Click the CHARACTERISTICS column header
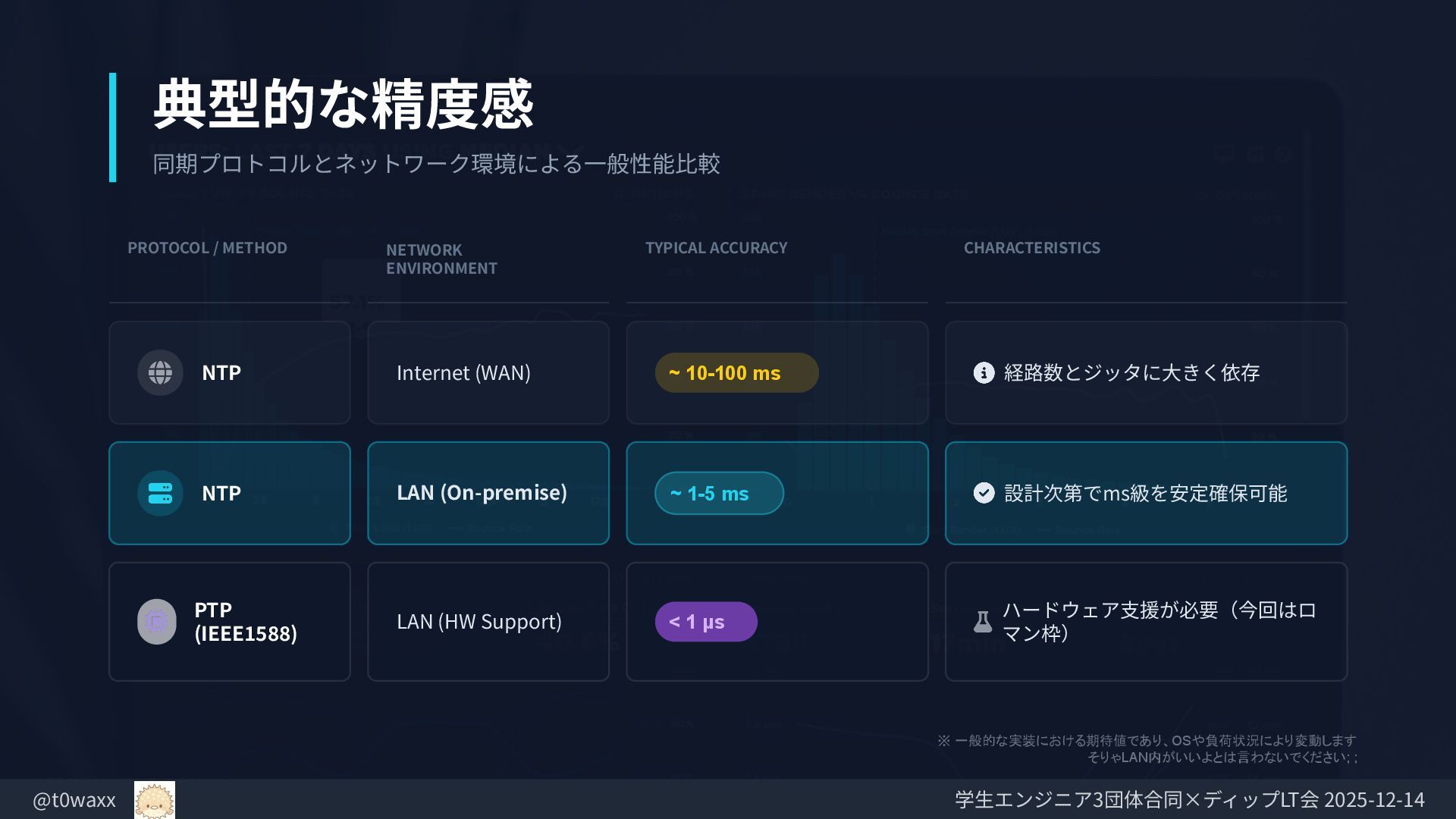Viewport: 1456px width, 819px height. 1031,248
